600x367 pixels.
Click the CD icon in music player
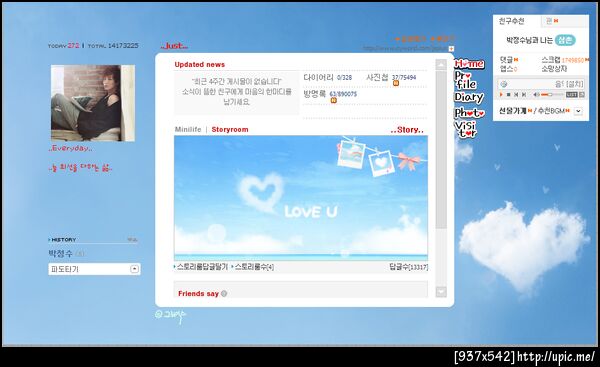tap(504, 84)
